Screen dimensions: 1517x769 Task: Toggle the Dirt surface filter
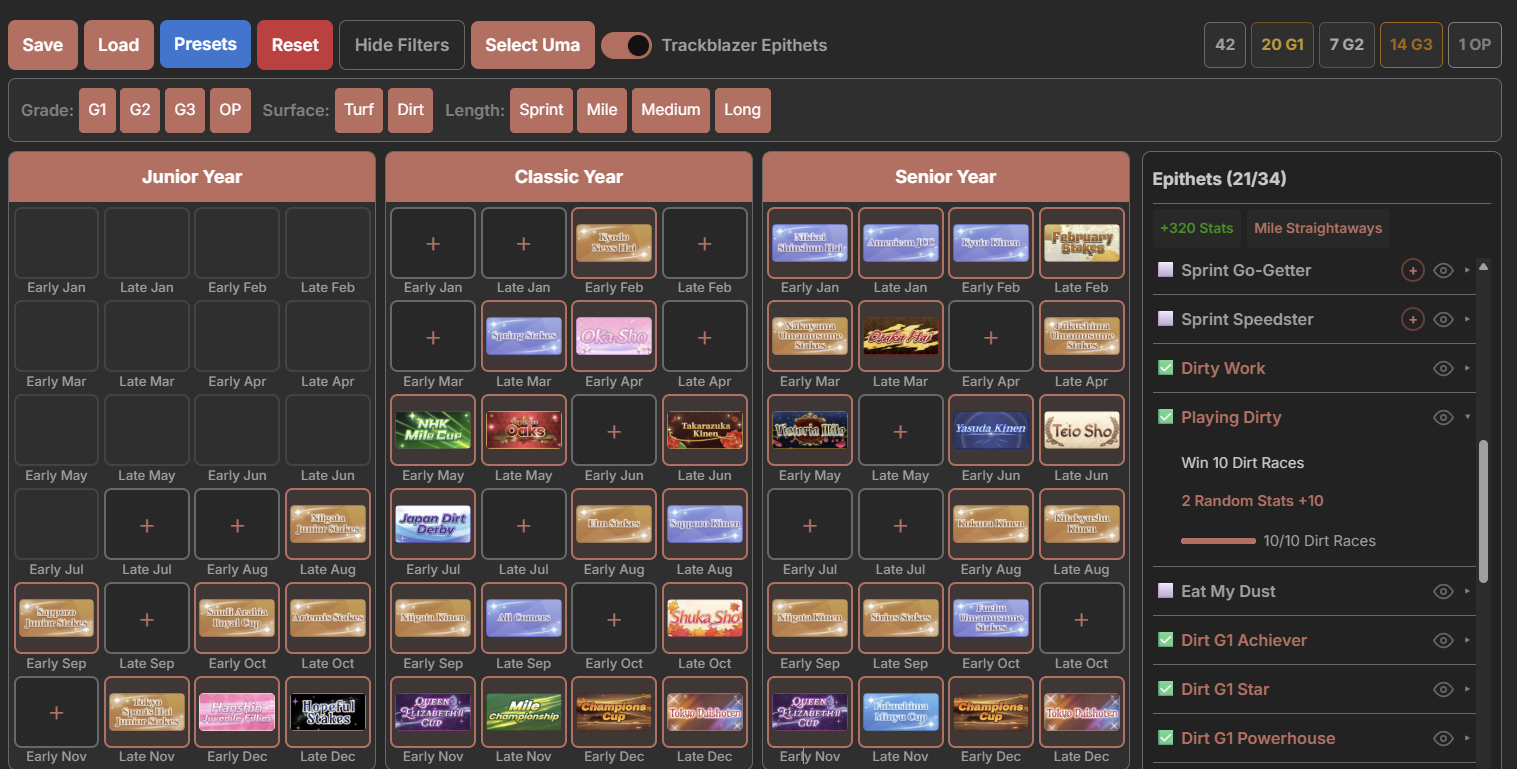click(x=410, y=110)
